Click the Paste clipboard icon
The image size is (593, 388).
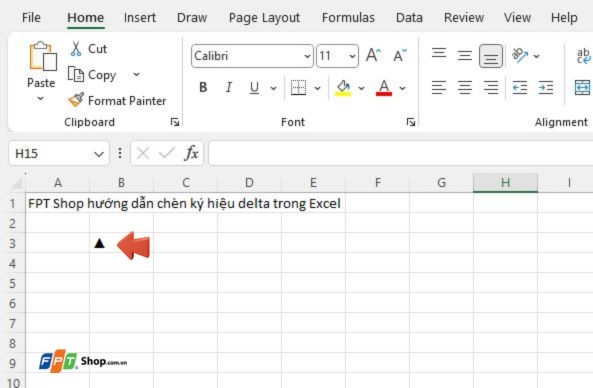point(42,56)
